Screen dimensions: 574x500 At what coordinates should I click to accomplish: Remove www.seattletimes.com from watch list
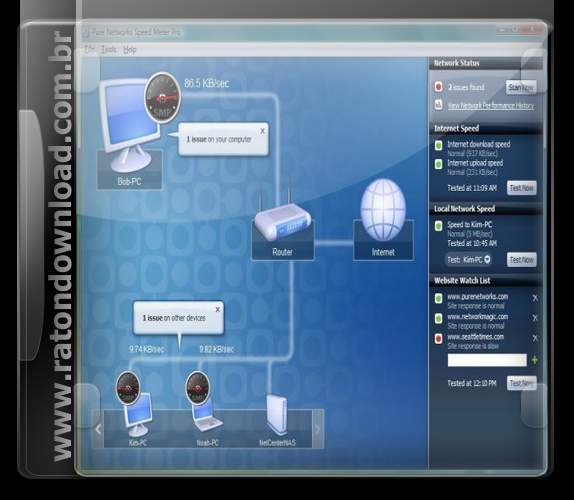click(x=535, y=338)
